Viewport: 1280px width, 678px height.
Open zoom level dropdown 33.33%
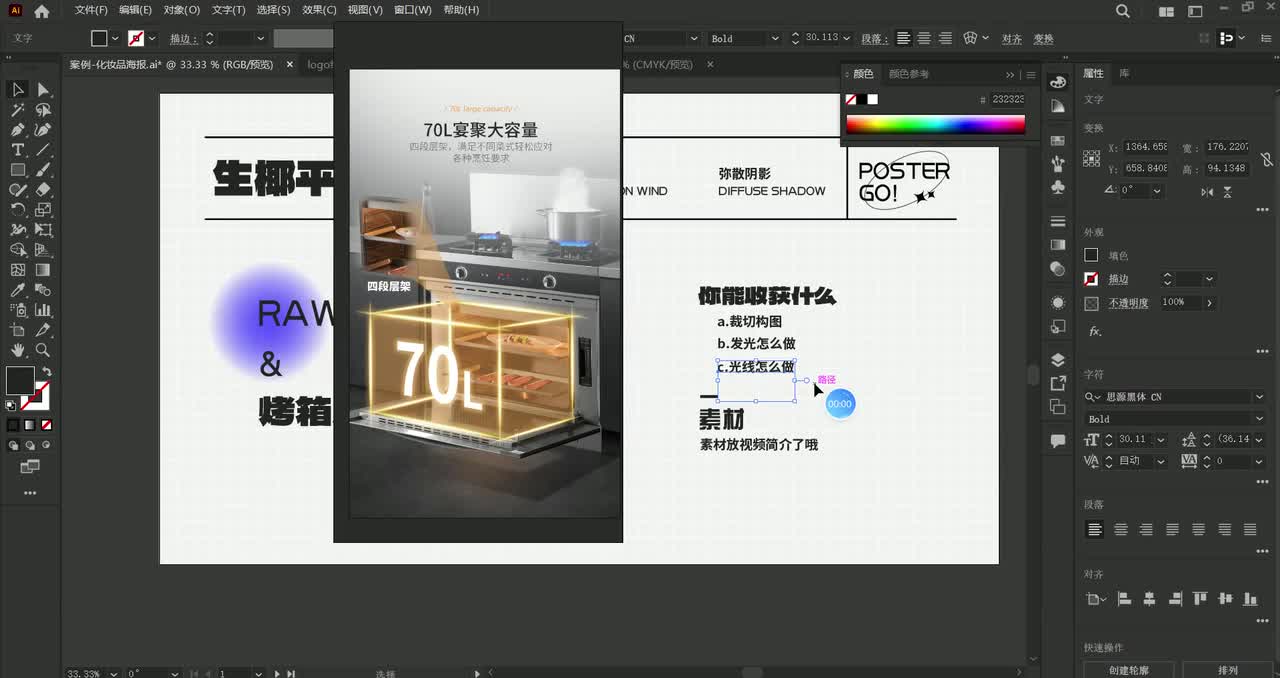(x=113, y=673)
